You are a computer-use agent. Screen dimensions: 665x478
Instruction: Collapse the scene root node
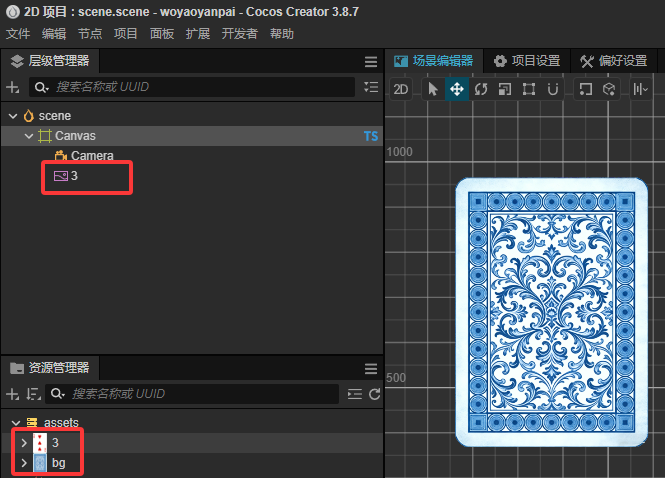pyautogui.click(x=13, y=116)
